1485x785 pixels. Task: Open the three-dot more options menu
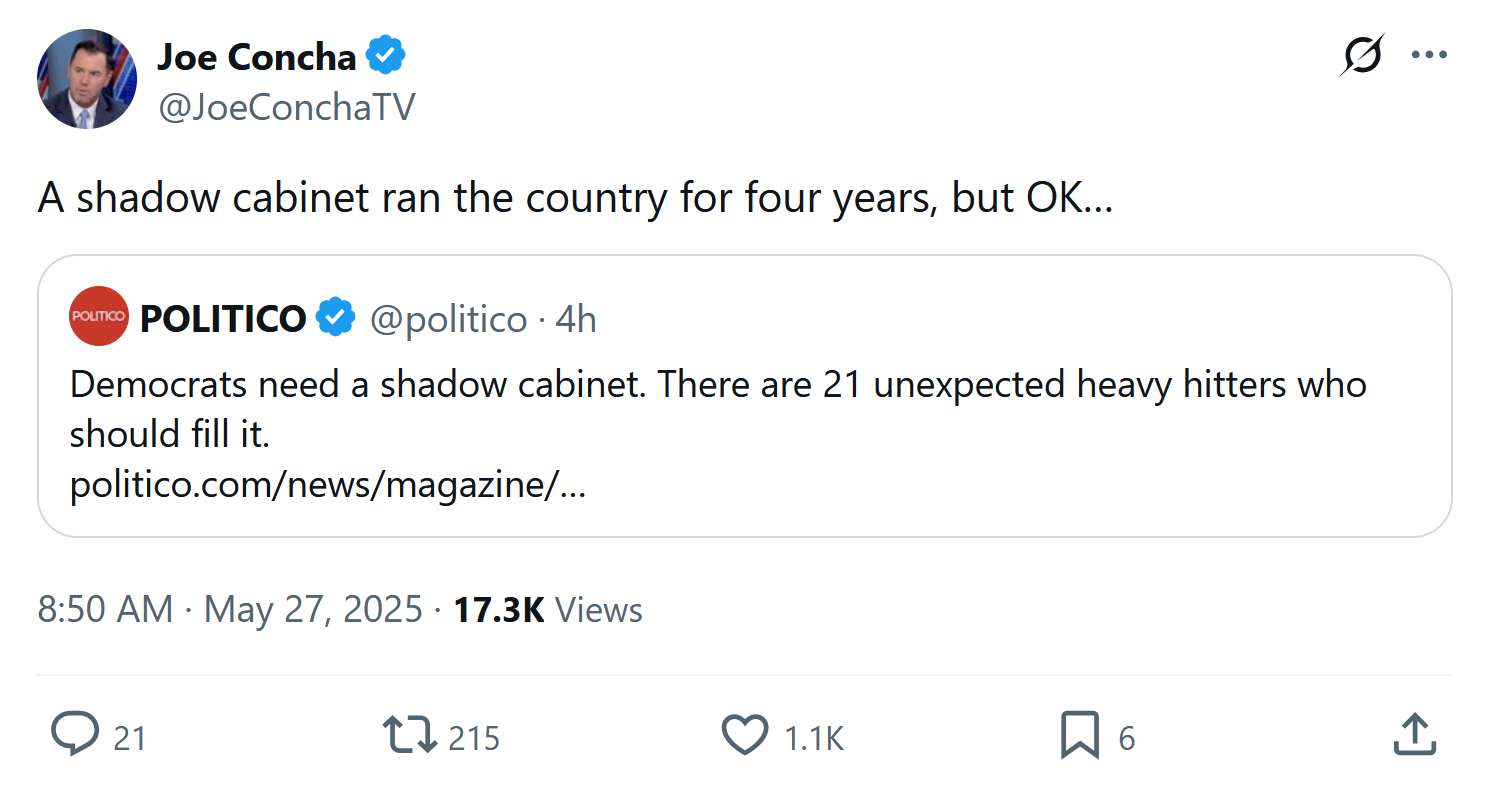click(1429, 55)
